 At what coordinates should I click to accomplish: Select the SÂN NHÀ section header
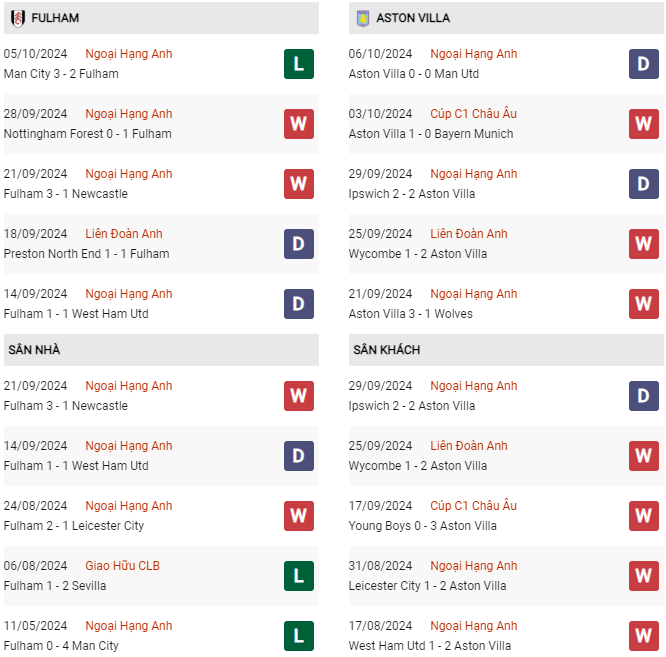click(34, 350)
